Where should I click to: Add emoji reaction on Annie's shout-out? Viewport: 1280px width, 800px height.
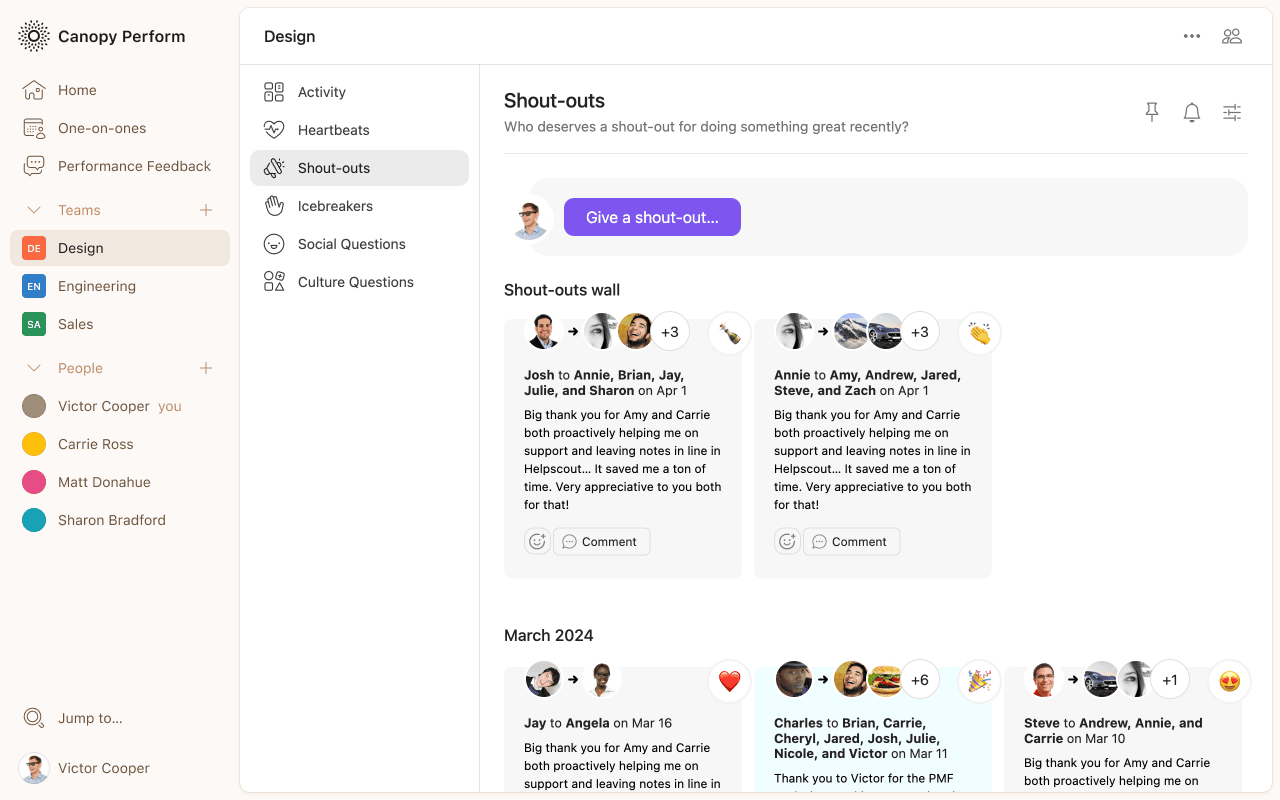tap(787, 541)
